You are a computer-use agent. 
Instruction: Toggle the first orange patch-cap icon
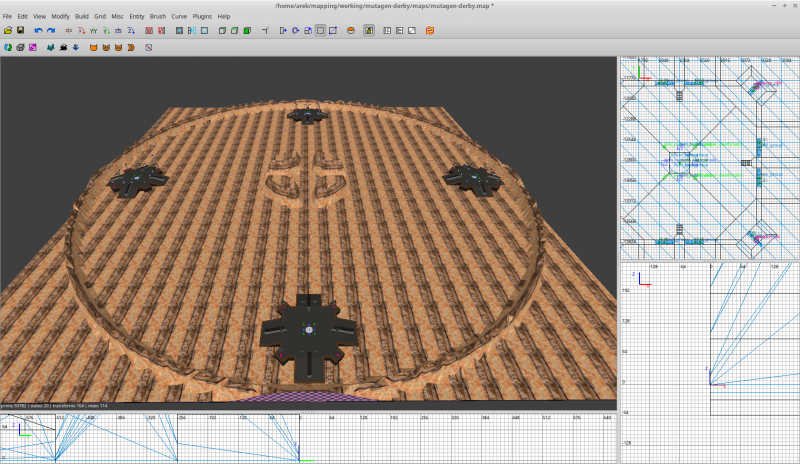pos(93,47)
